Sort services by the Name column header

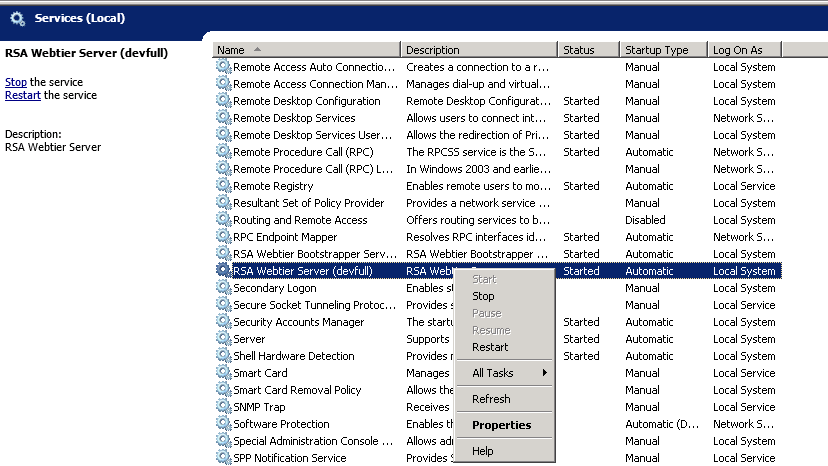307,50
